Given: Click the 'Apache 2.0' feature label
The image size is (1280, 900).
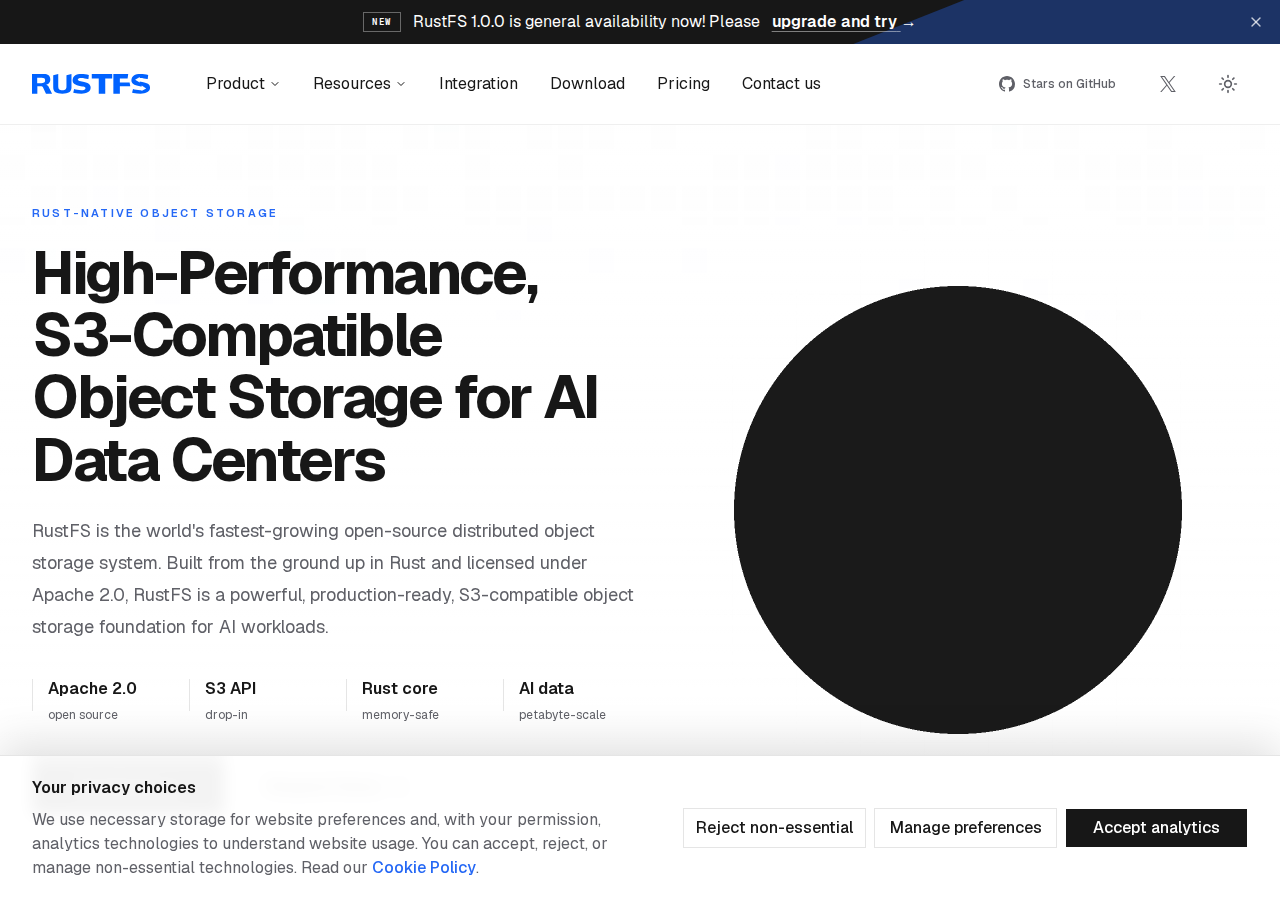Looking at the screenshot, I should pyautogui.click(x=92, y=689).
